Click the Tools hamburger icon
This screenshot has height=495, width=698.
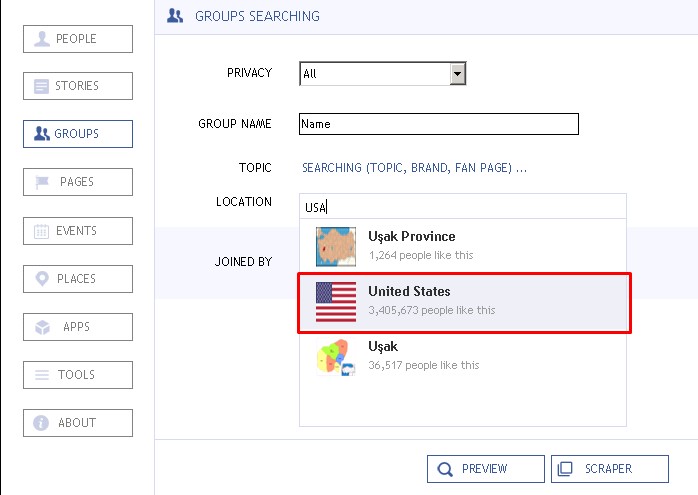click(x=41, y=375)
